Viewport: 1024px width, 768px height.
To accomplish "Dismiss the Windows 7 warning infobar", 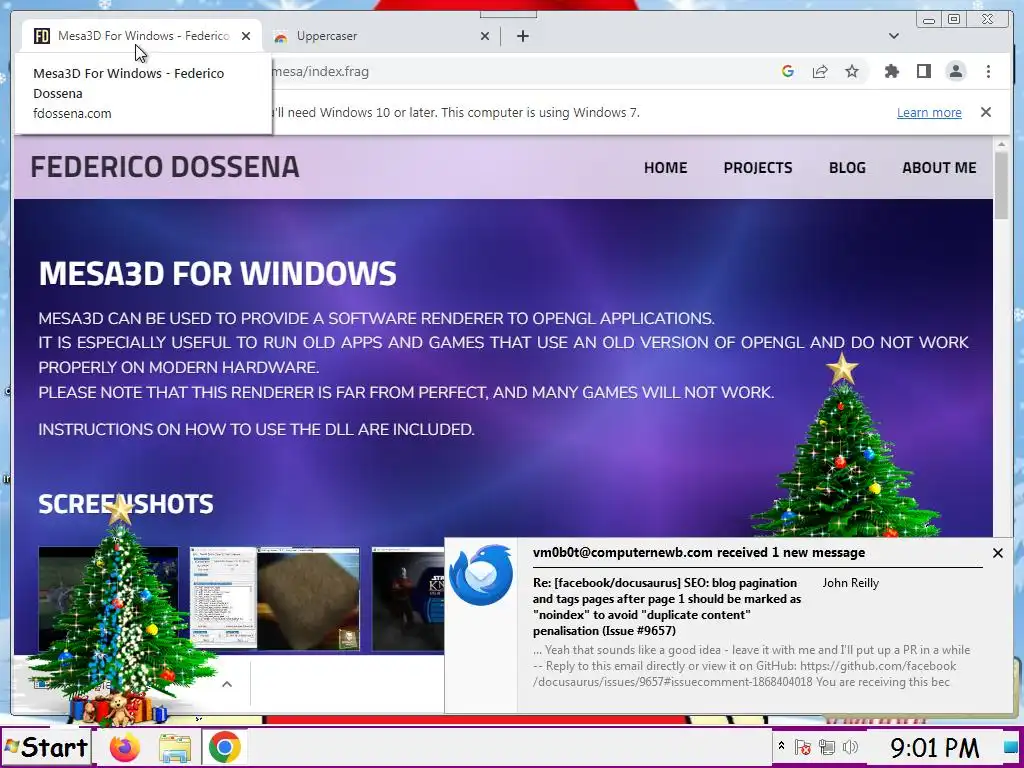I will (x=986, y=112).
